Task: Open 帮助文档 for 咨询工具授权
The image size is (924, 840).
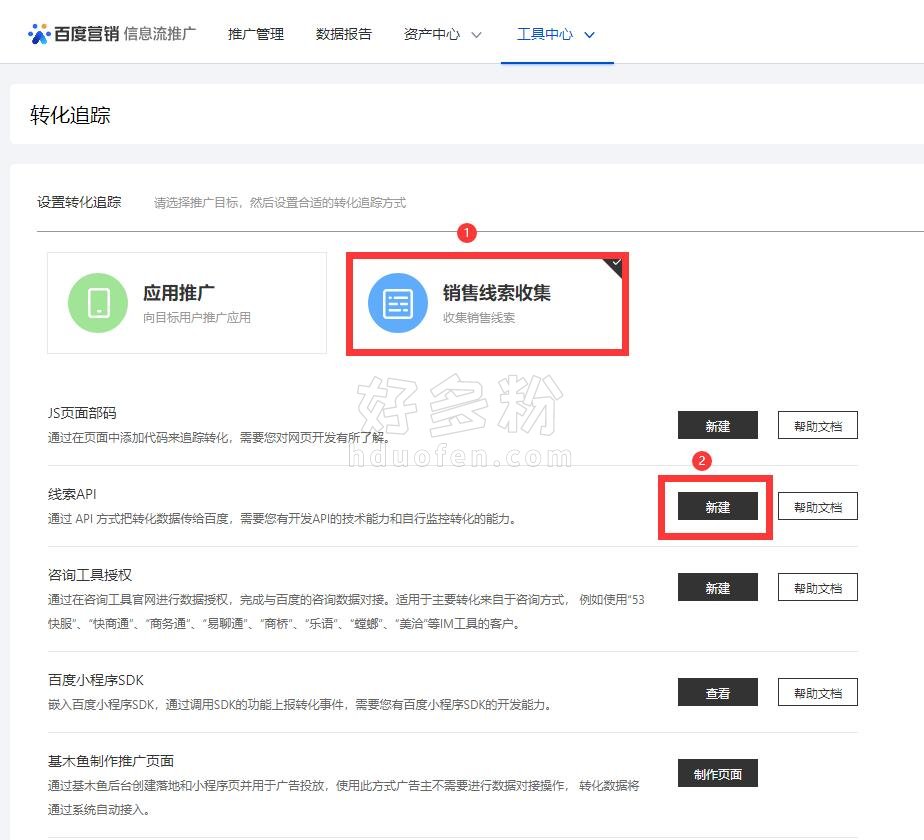Action: 817,587
